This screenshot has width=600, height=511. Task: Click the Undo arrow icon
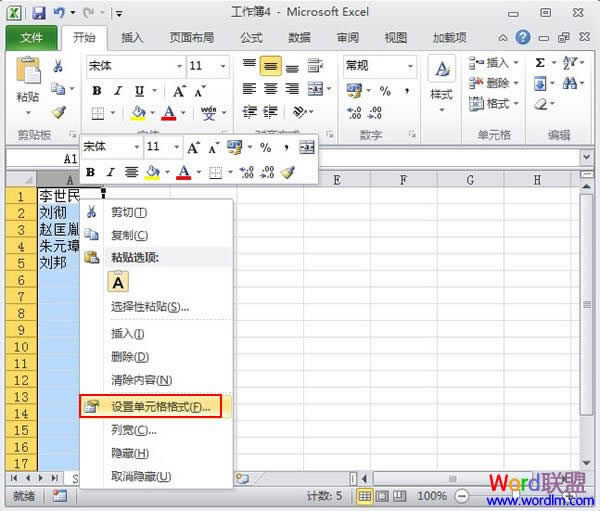click(59, 13)
